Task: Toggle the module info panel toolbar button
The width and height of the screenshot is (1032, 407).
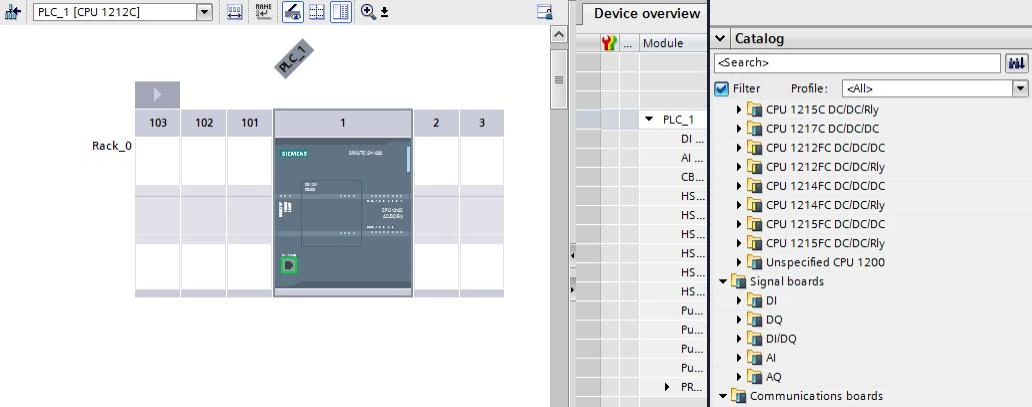Action: 340,12
